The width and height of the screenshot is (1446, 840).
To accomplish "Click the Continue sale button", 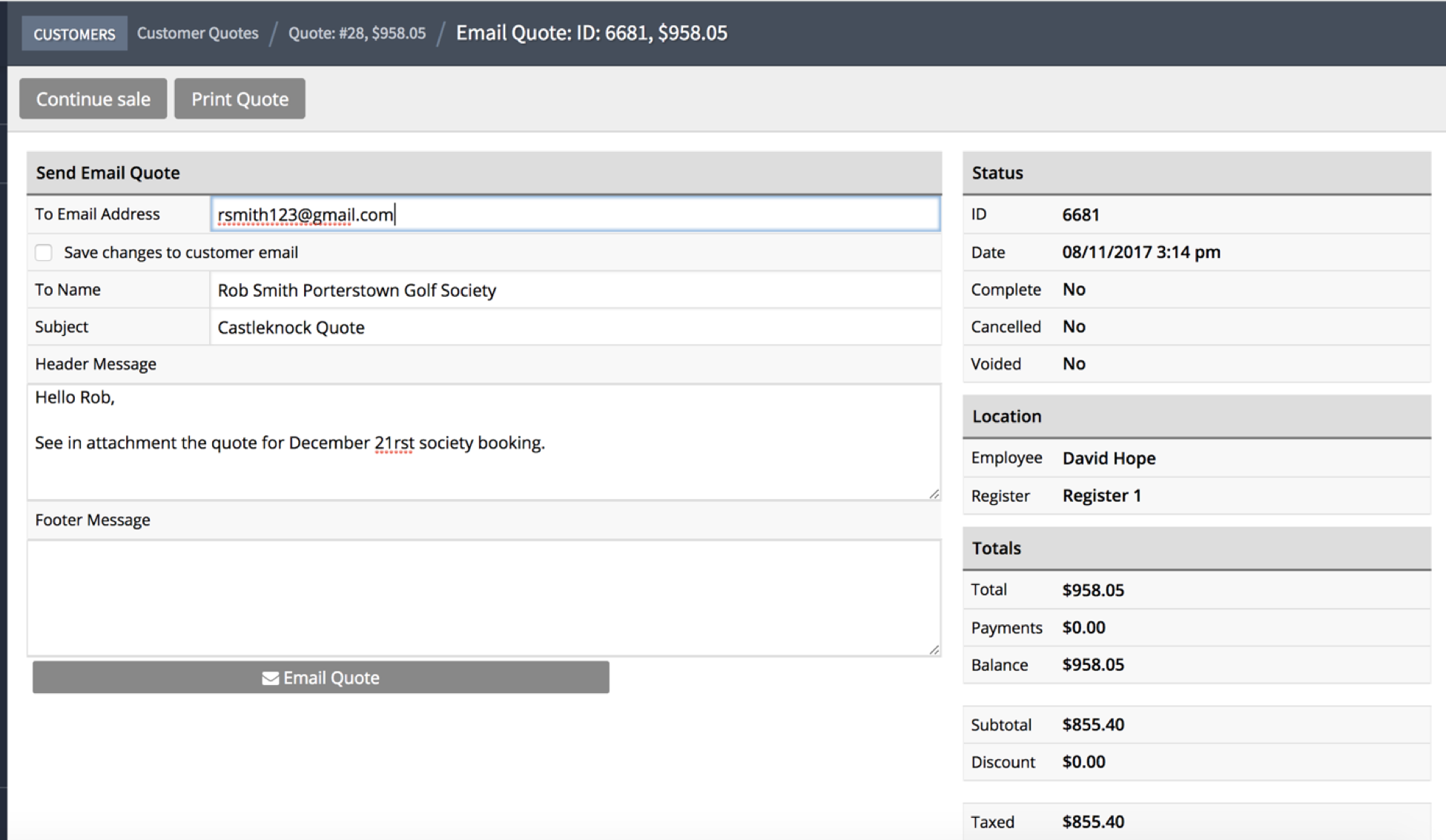I will tap(93, 99).
